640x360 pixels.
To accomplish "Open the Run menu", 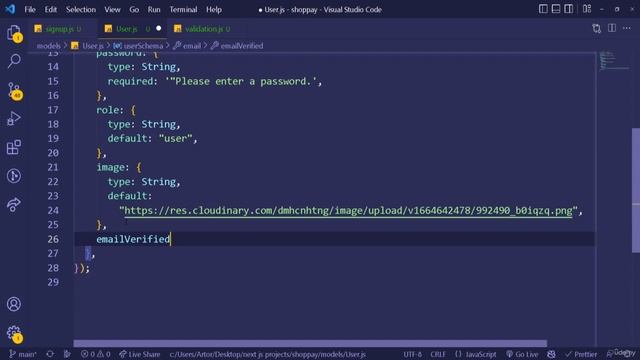I will pos(154,9).
